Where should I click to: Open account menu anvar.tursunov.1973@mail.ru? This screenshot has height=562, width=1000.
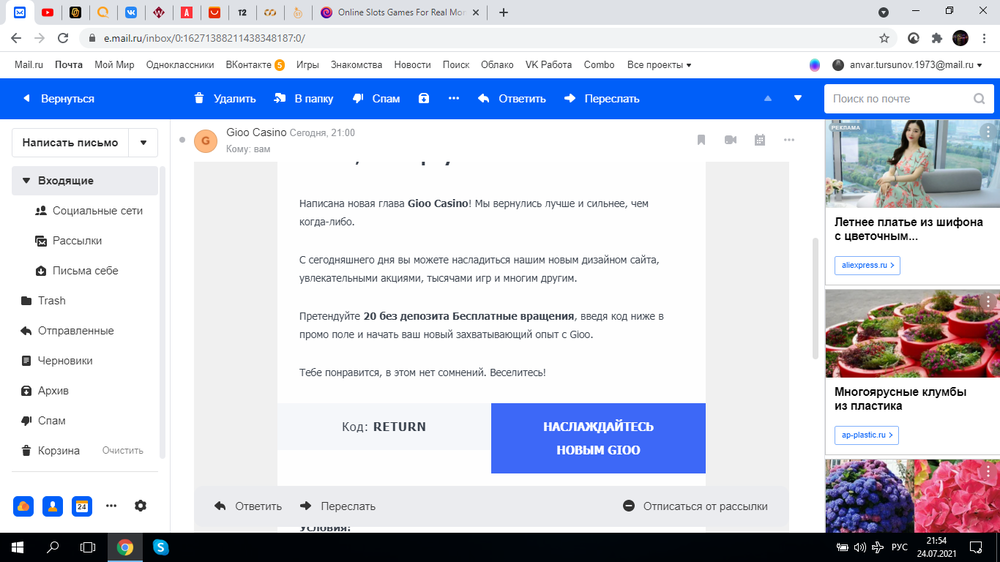click(907, 64)
